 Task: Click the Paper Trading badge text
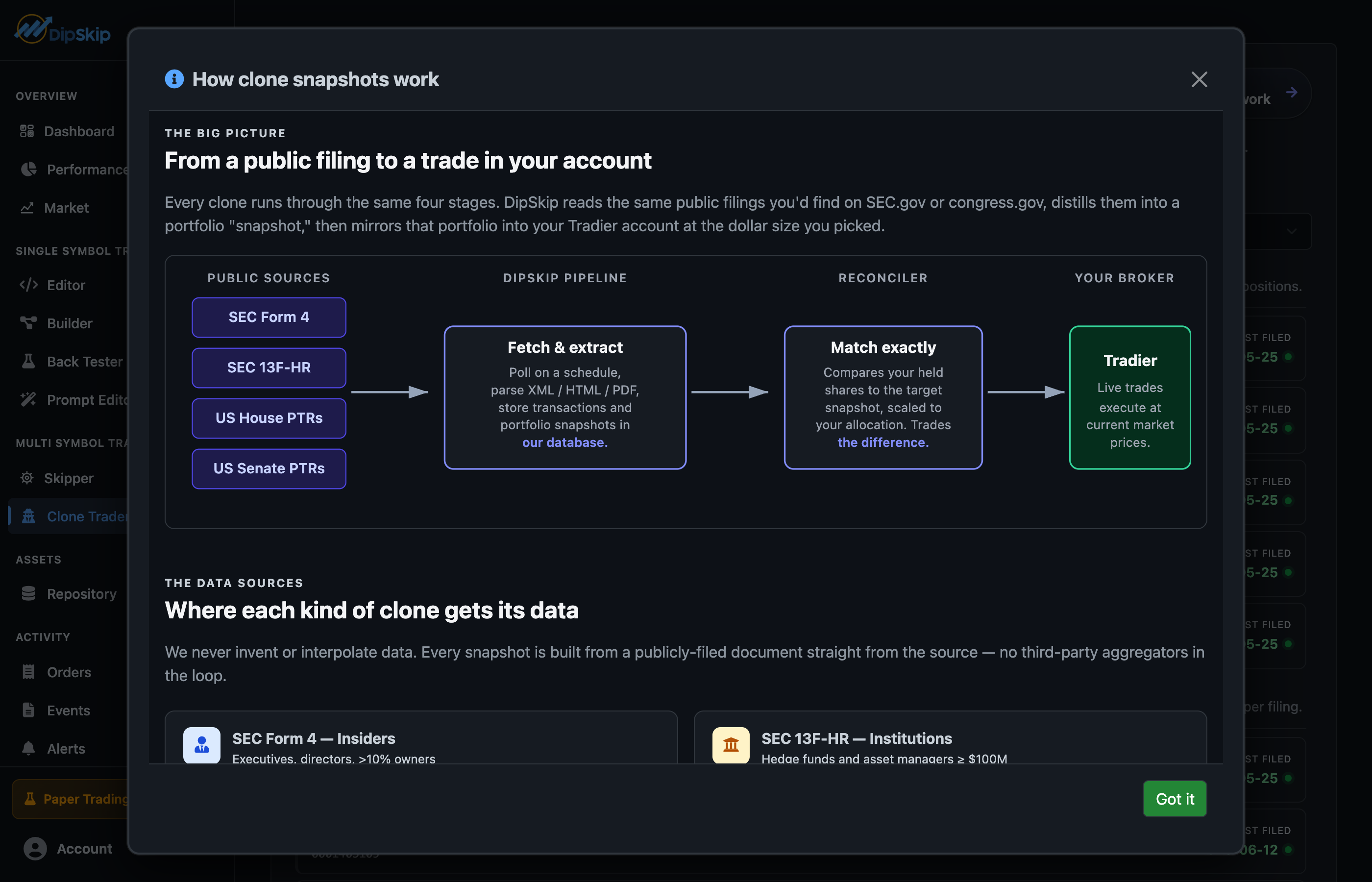[x=86, y=799]
